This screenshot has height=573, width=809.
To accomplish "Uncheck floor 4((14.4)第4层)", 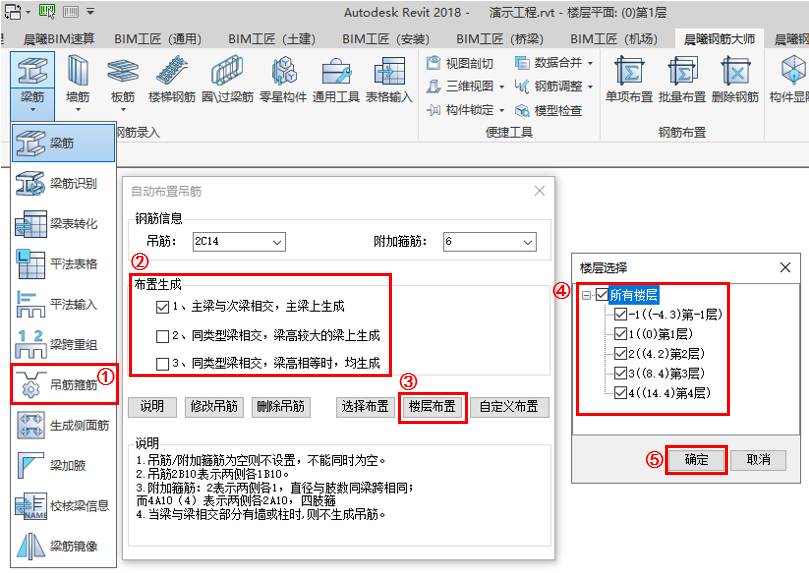I will [621, 392].
